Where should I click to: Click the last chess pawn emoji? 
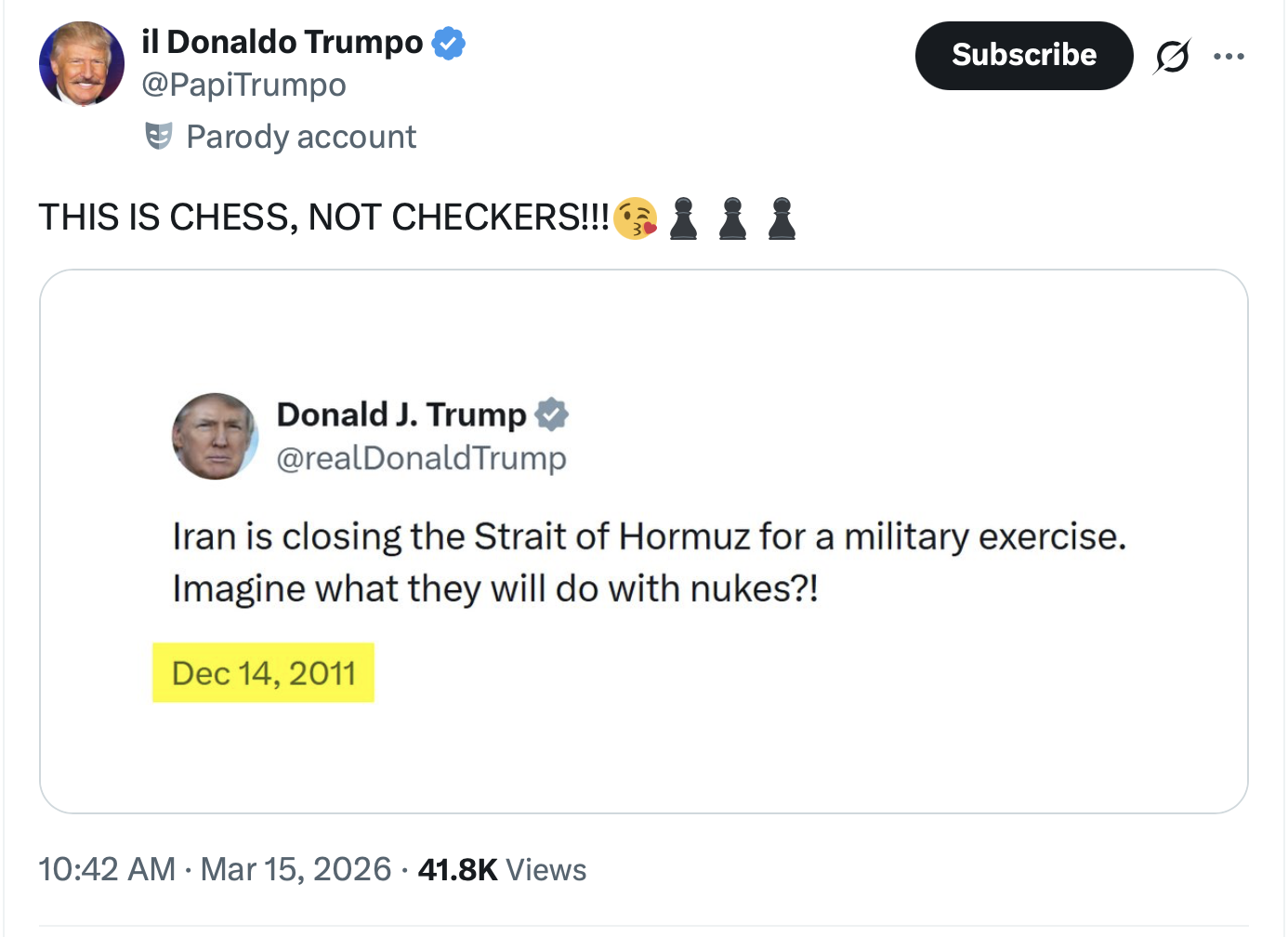pos(782,218)
